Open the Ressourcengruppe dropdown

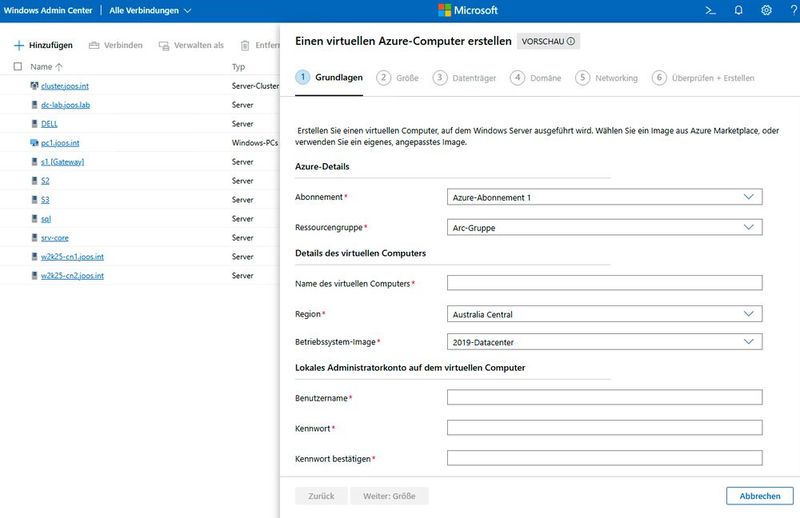tap(605, 227)
